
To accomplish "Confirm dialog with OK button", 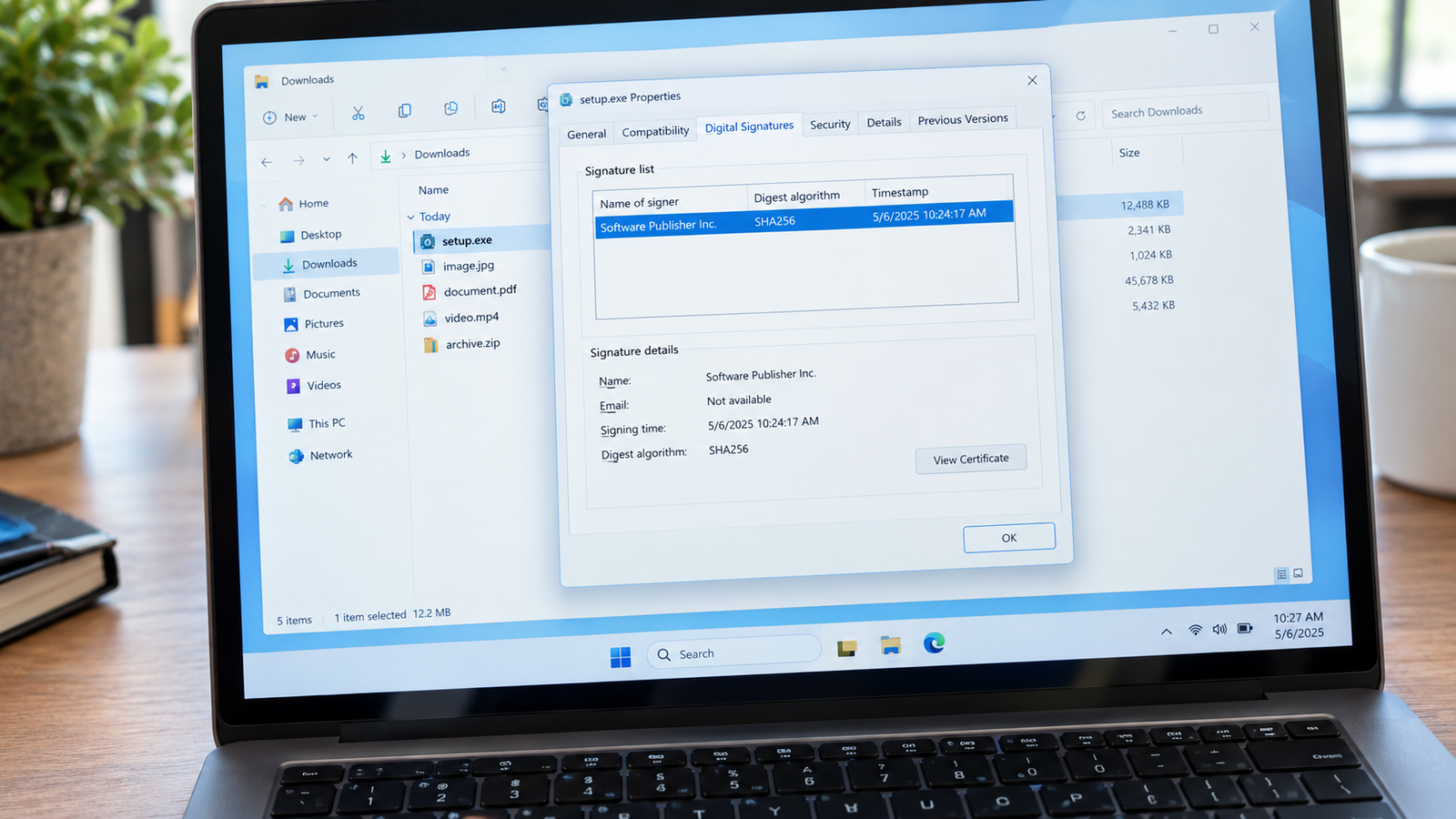I will click(x=1009, y=538).
